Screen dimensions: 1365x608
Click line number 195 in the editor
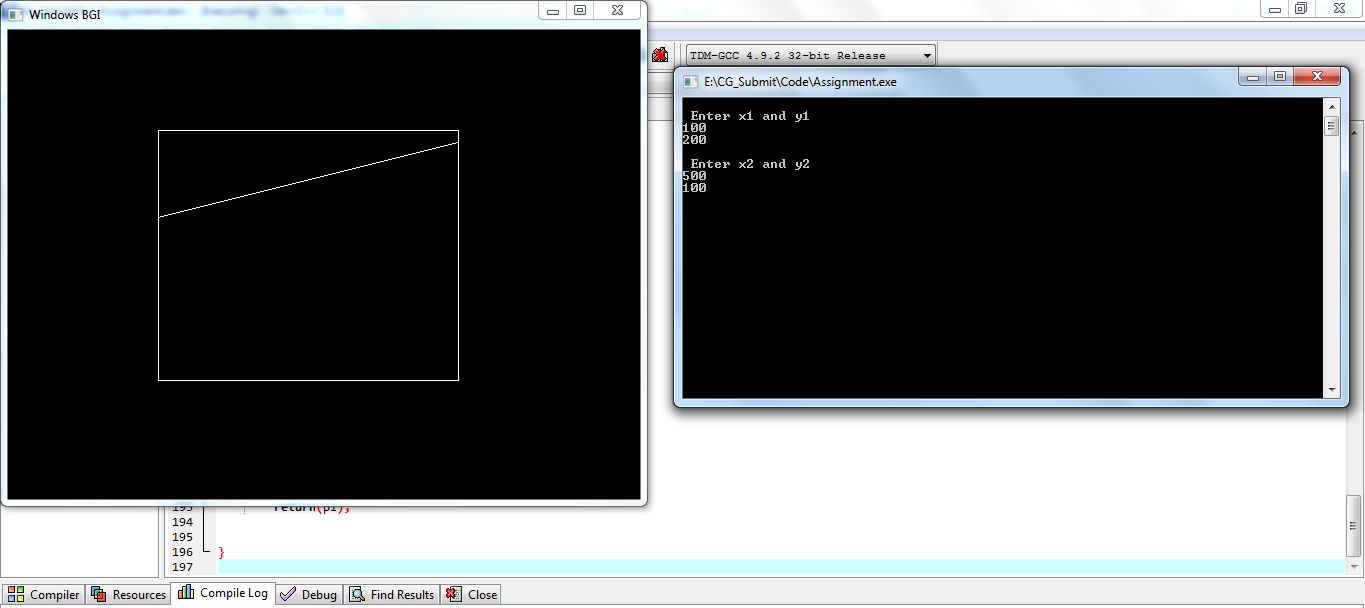click(183, 537)
